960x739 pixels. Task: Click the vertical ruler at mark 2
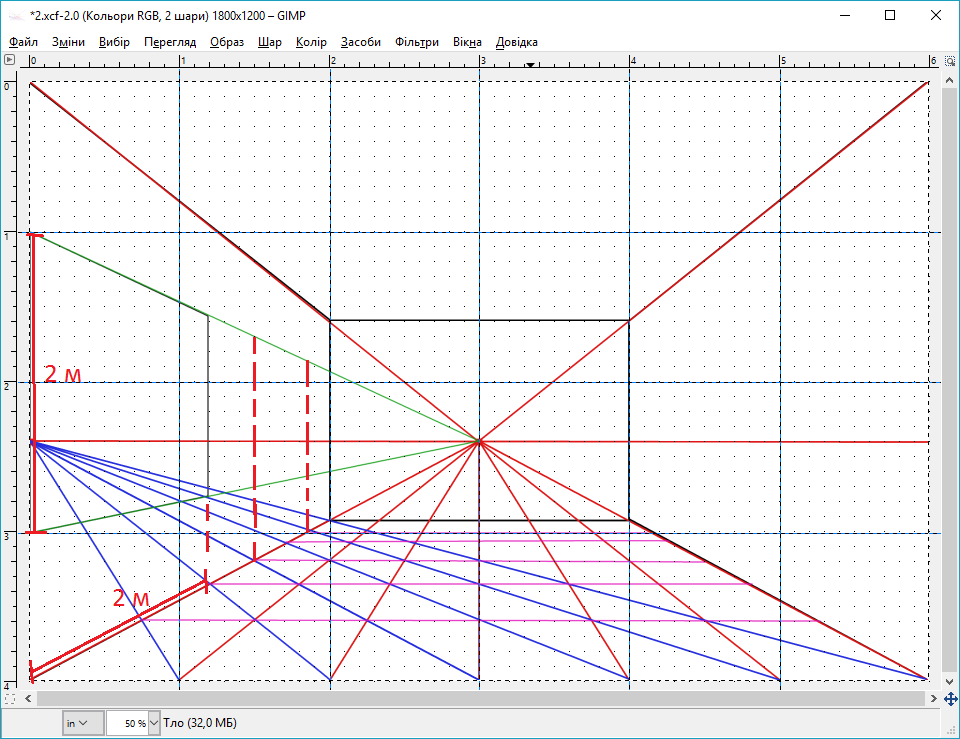coord(7,386)
